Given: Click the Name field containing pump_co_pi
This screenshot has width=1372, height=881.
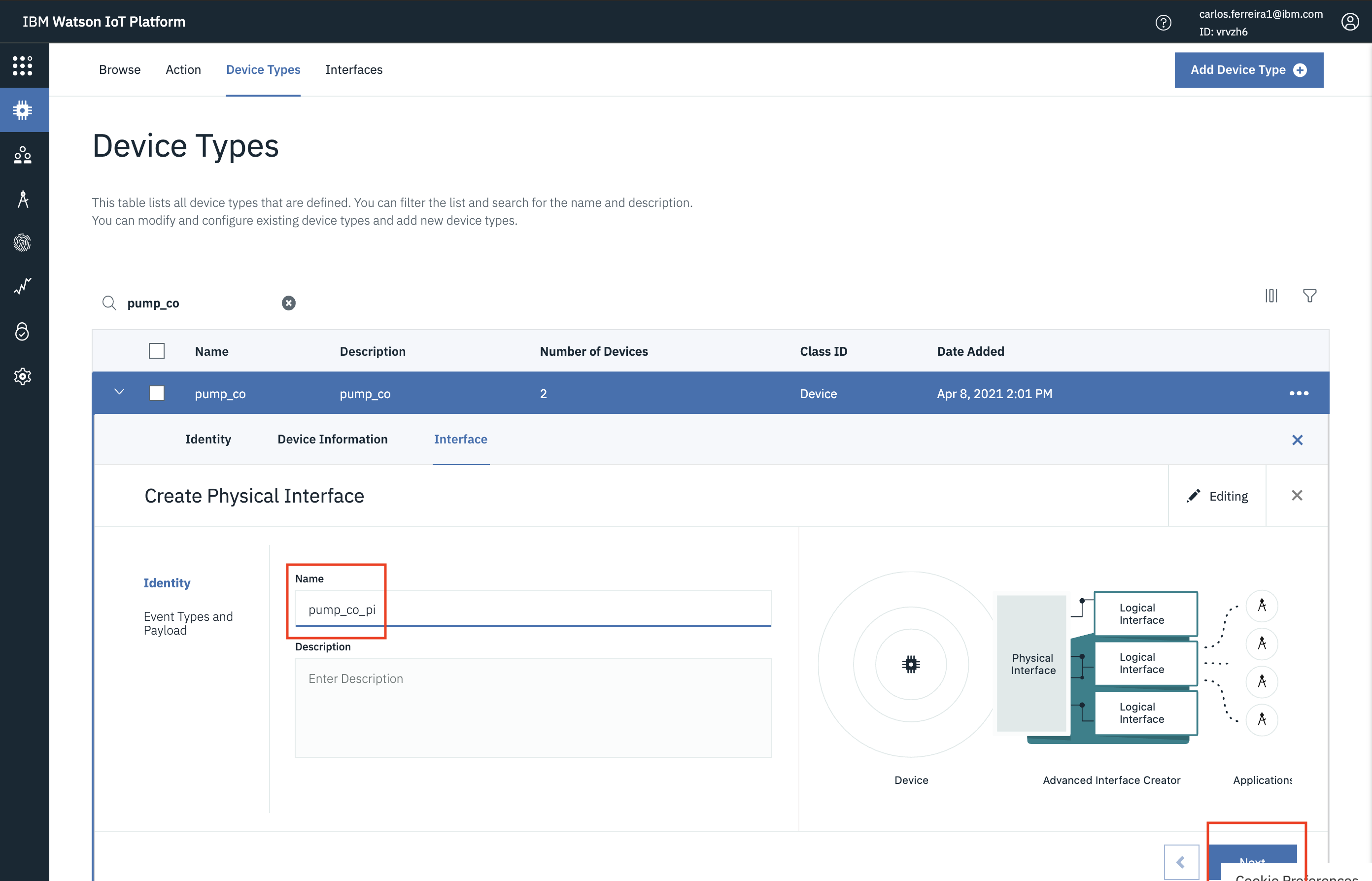Looking at the screenshot, I should coord(533,609).
